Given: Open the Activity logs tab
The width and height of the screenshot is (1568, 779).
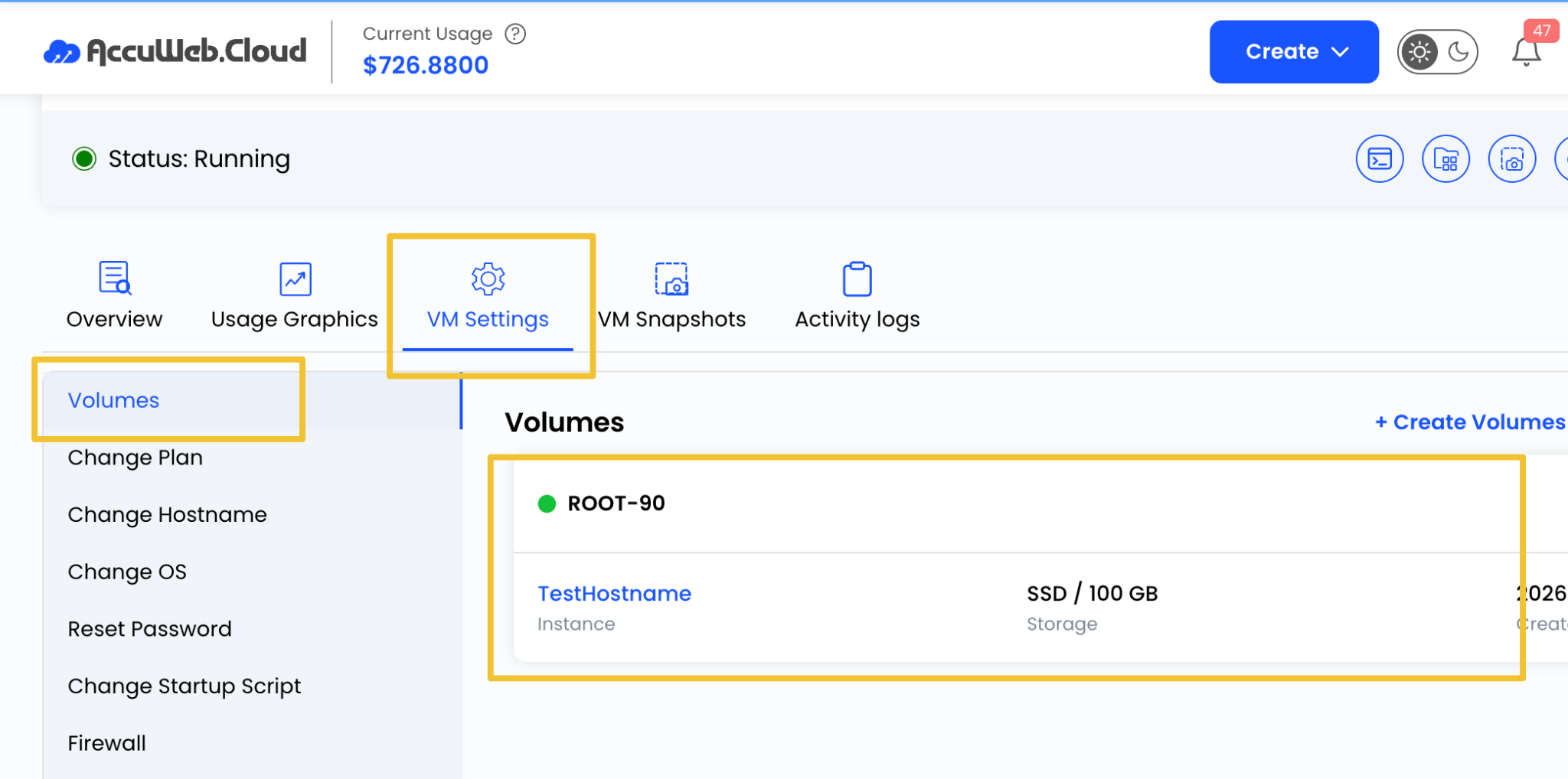Looking at the screenshot, I should pyautogui.click(x=857, y=296).
